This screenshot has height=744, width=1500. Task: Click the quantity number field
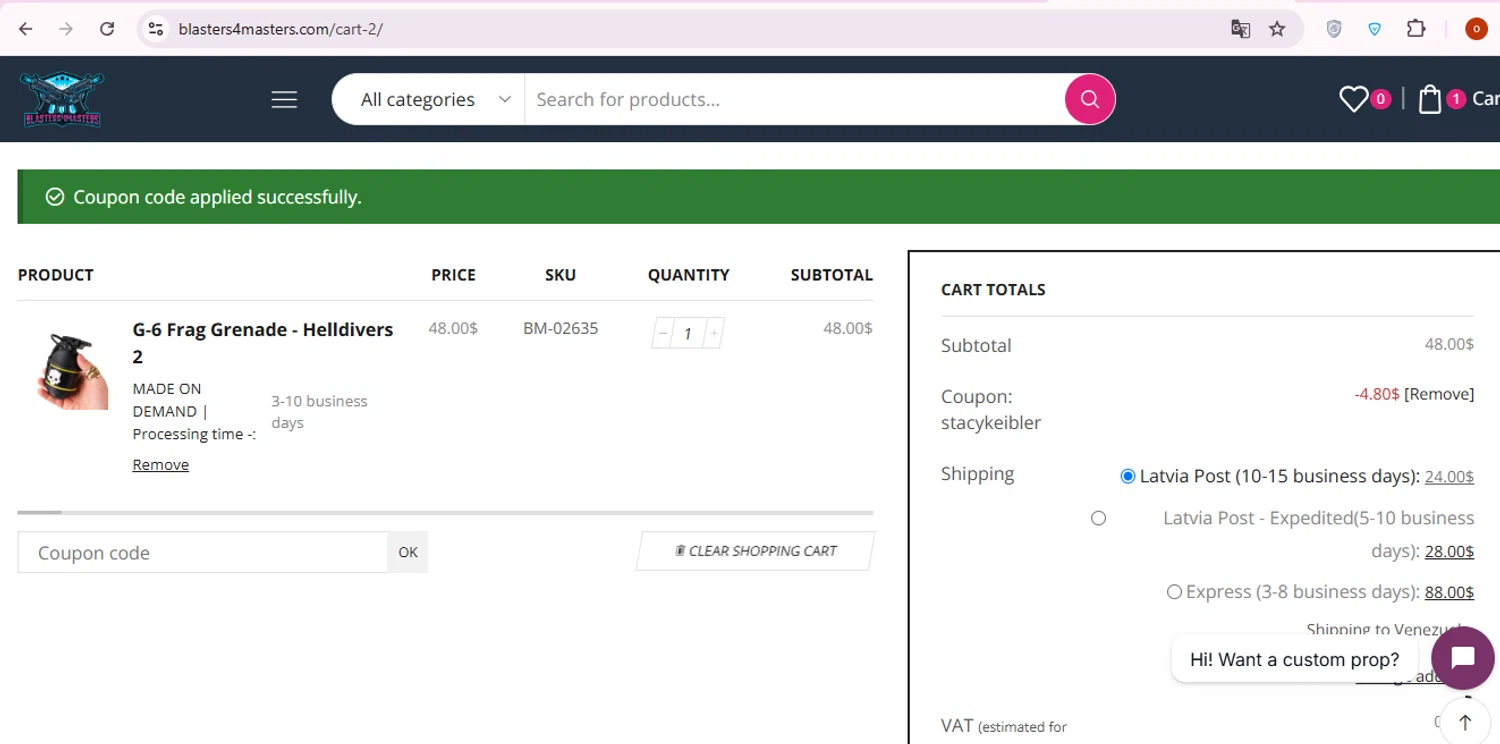point(688,333)
